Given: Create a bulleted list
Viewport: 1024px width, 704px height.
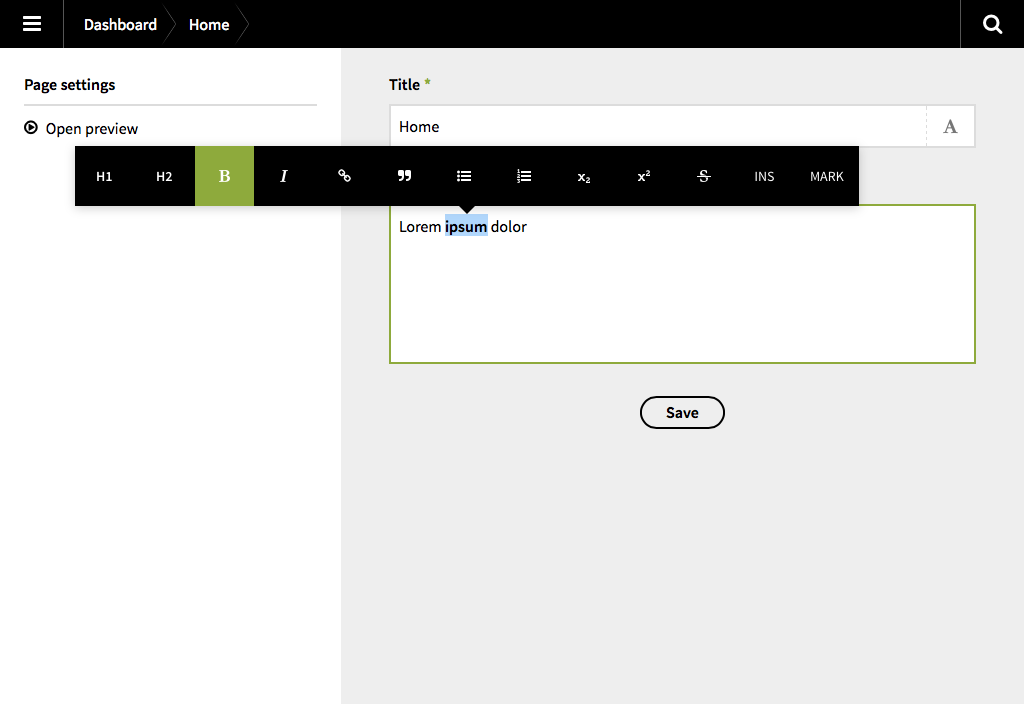Looking at the screenshot, I should (464, 176).
